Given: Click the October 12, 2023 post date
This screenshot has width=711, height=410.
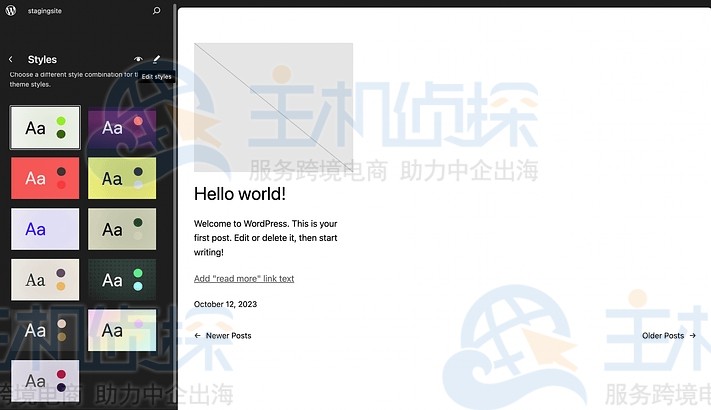Looking at the screenshot, I should tap(225, 304).
